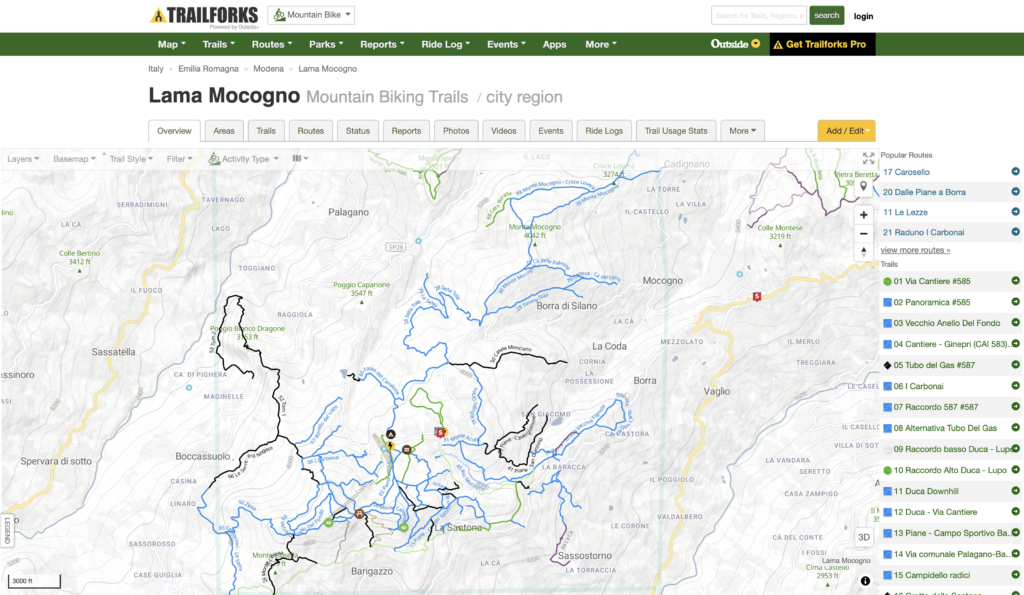Click the campground marker on the map
Image resolution: width=1024 pixels, height=595 pixels.
coord(391,434)
